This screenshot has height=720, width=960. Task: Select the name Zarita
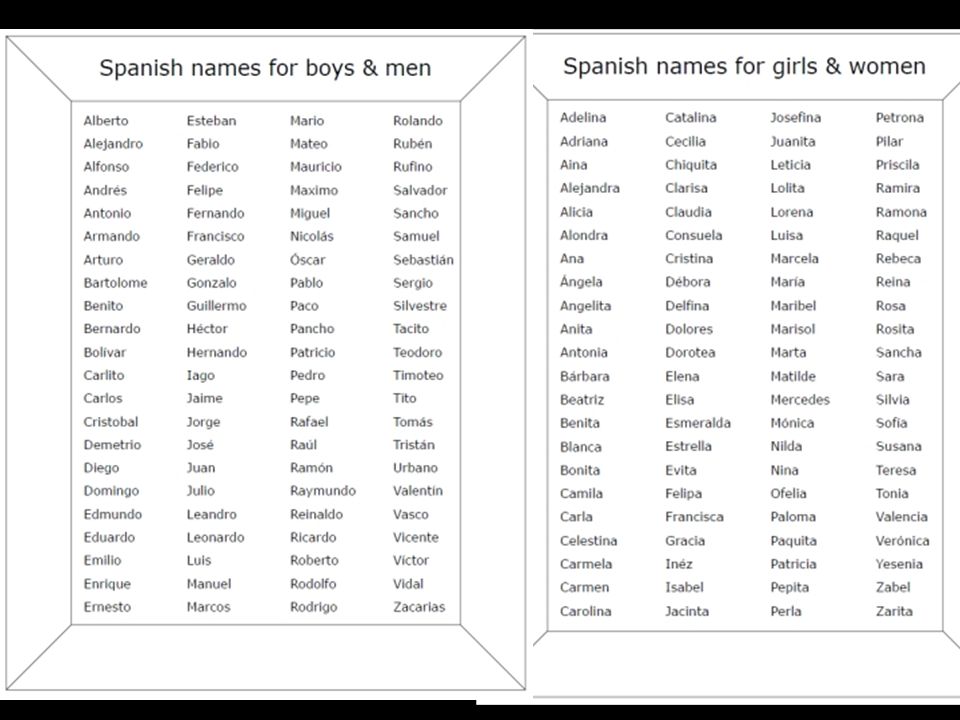[894, 611]
